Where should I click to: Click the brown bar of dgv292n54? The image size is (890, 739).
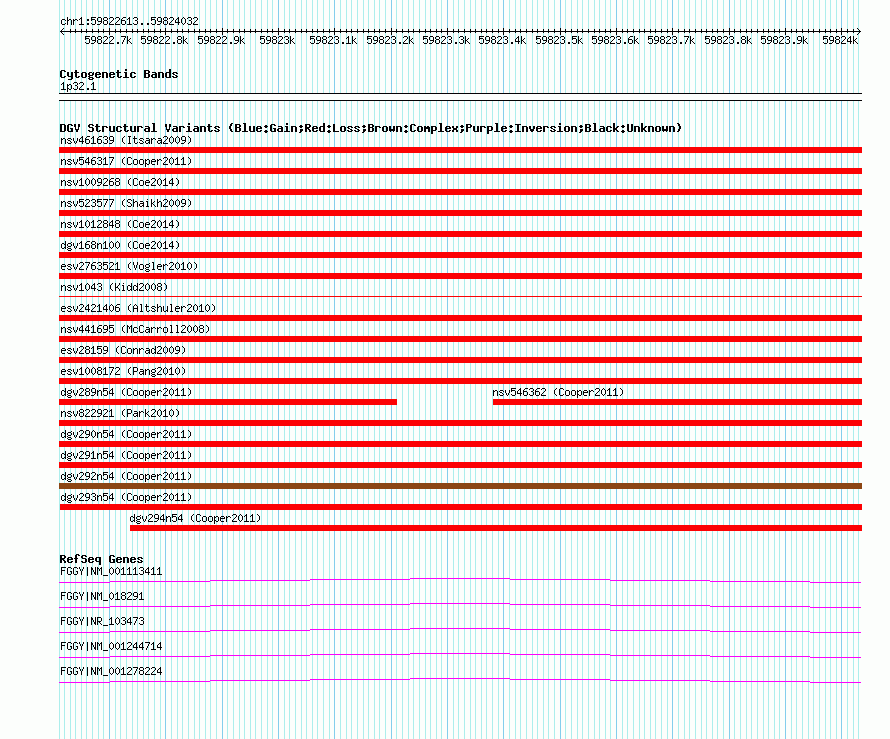click(460, 486)
